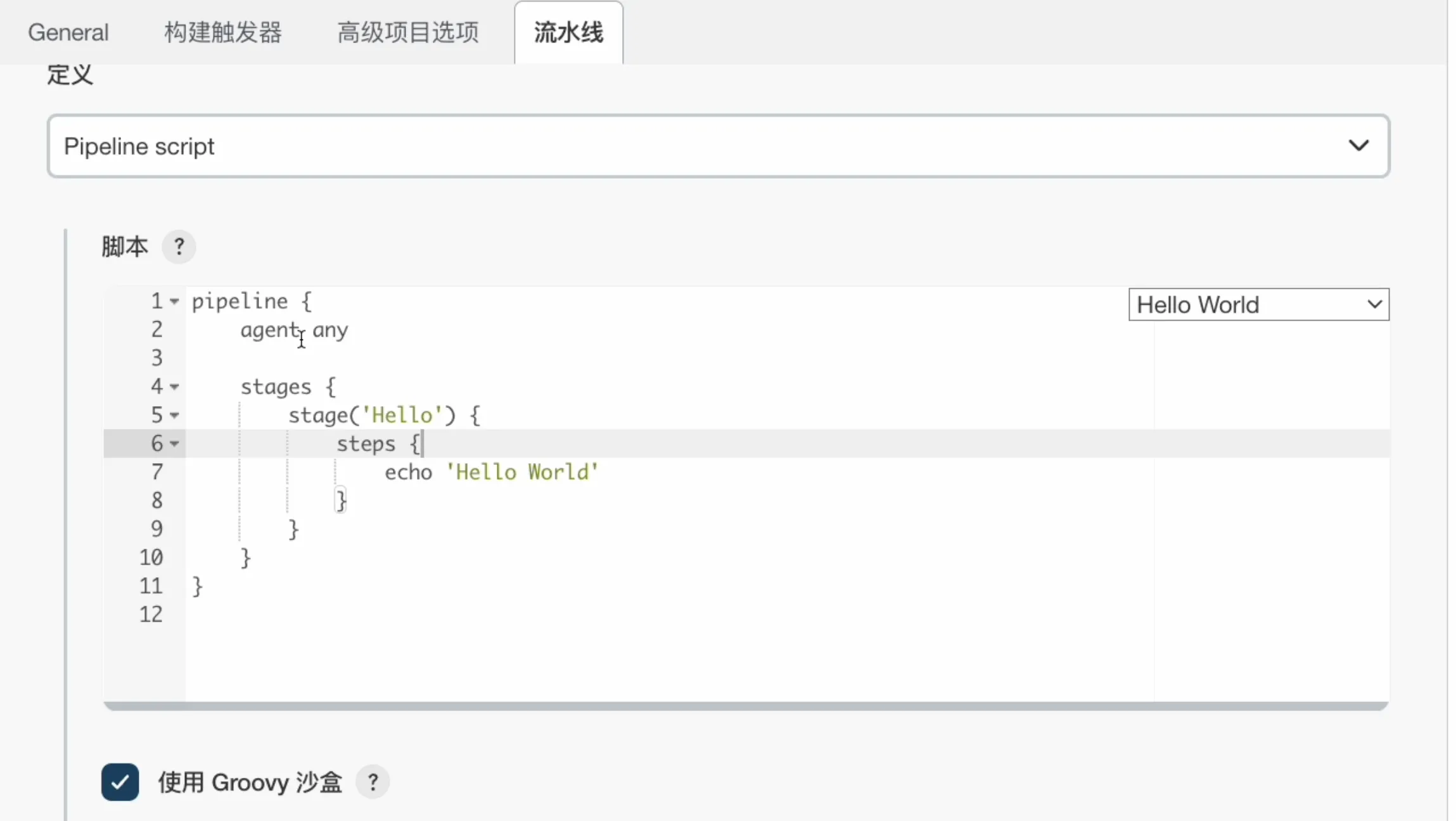Select the 流水线 tab

coord(568,32)
